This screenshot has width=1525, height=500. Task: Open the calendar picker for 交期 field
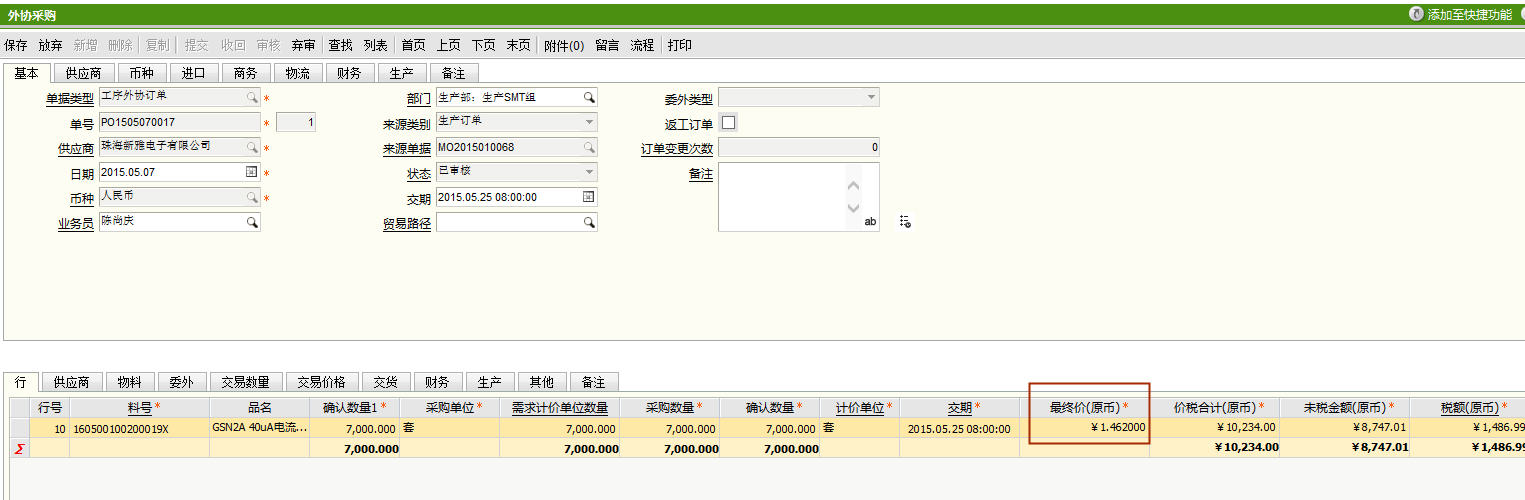589,197
